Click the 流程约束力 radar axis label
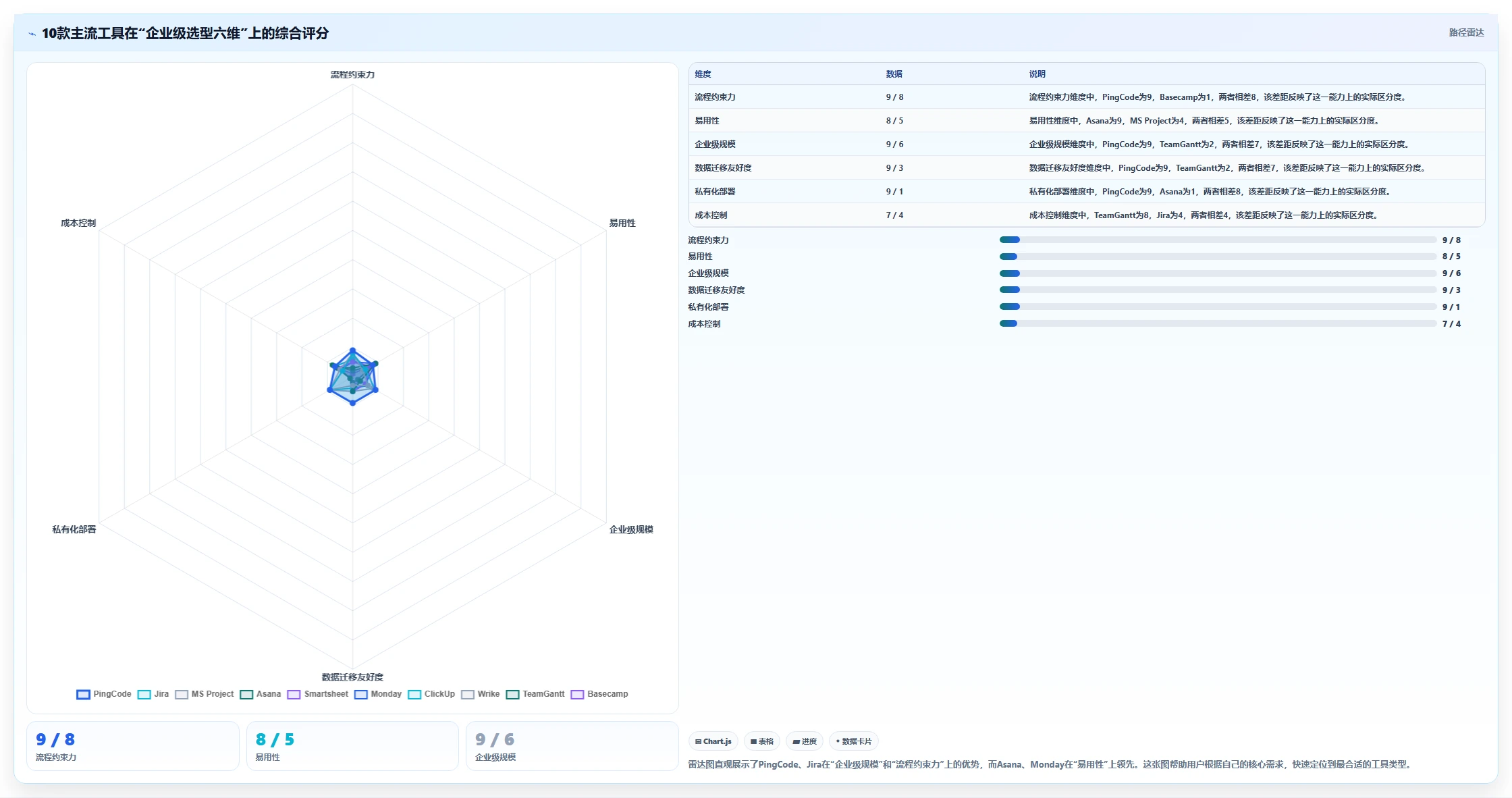Image resolution: width=1512 pixels, height=798 pixels. click(x=352, y=75)
